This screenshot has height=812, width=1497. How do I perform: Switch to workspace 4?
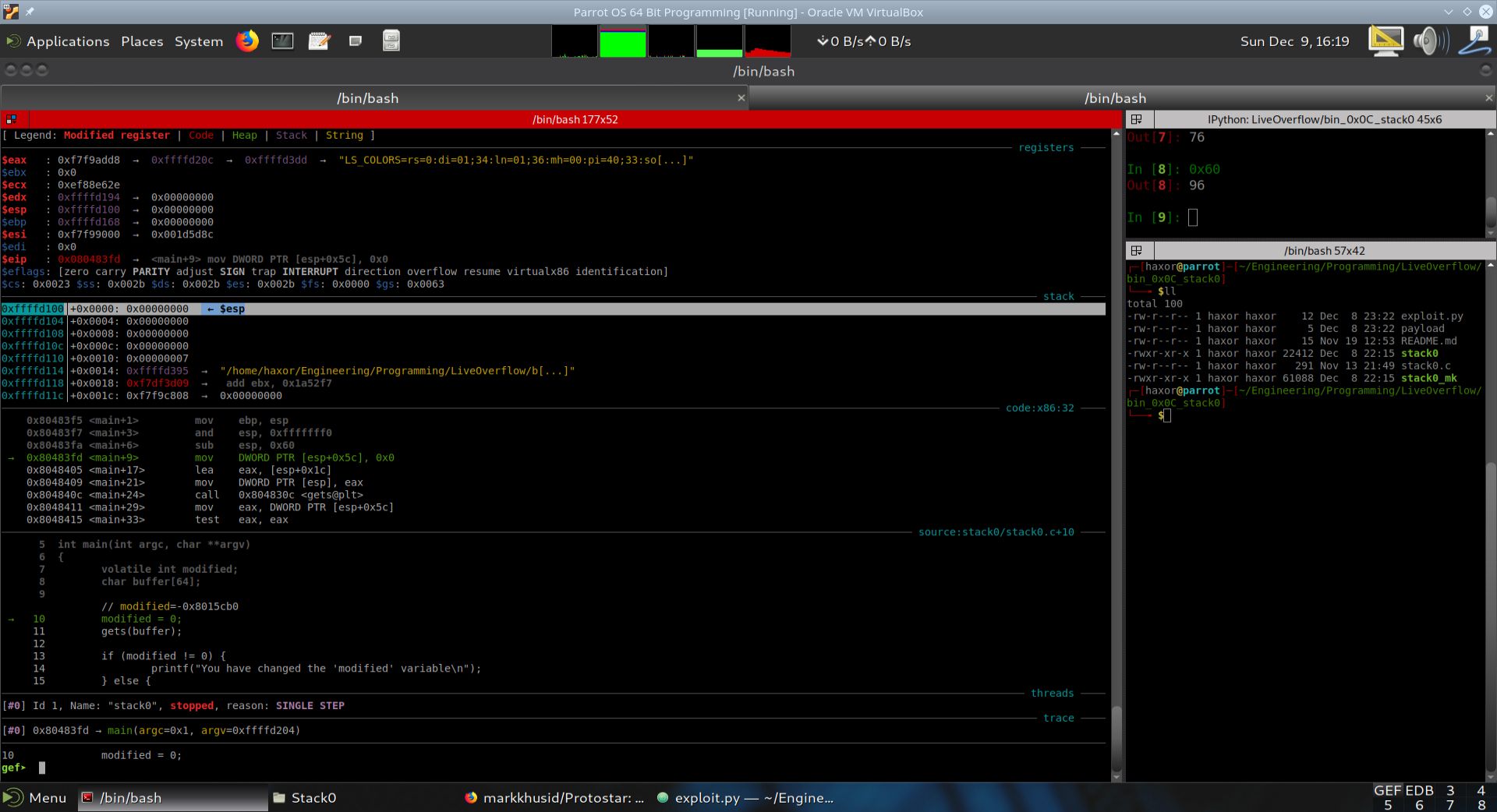click(1481, 790)
